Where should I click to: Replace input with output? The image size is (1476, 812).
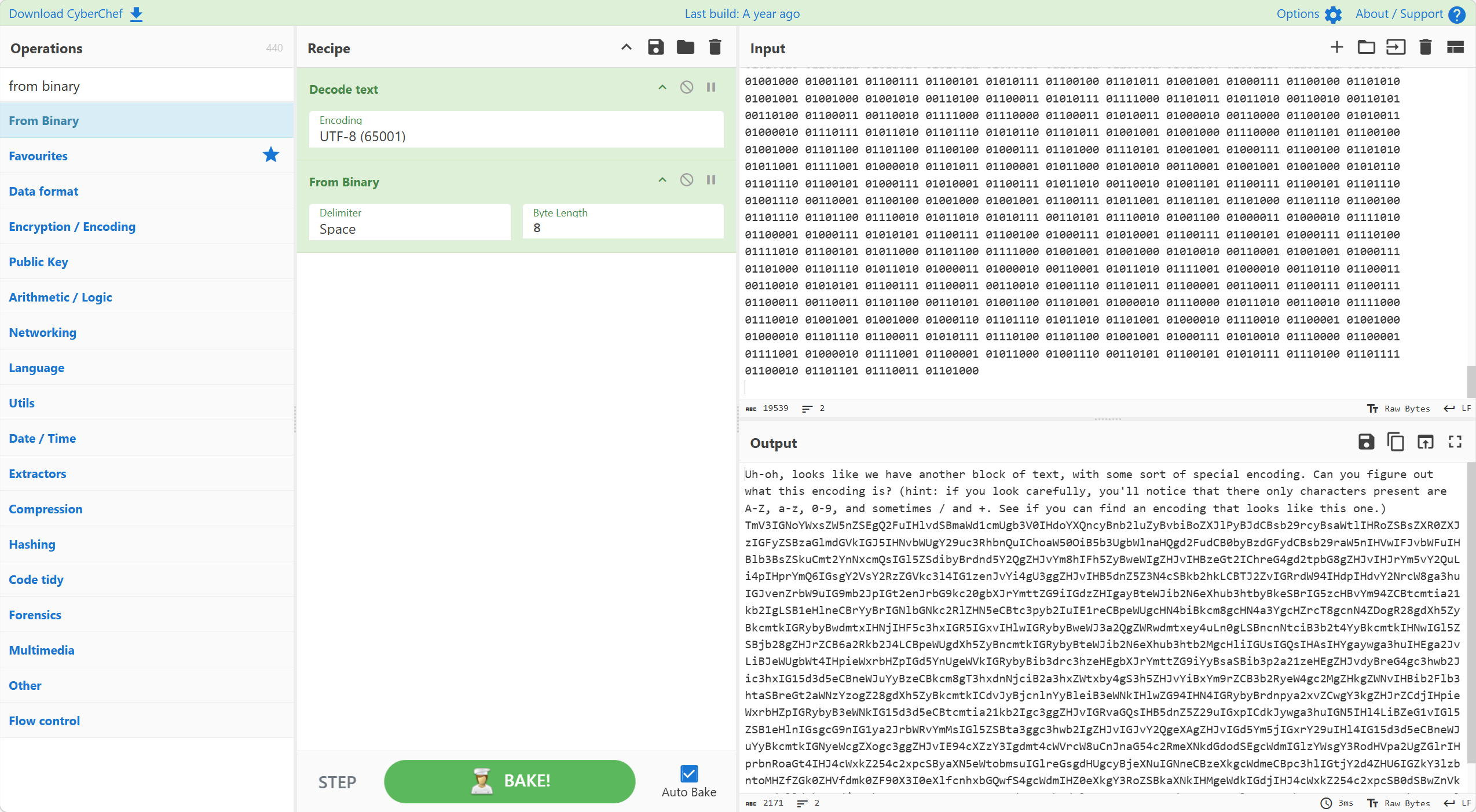pos(1425,442)
